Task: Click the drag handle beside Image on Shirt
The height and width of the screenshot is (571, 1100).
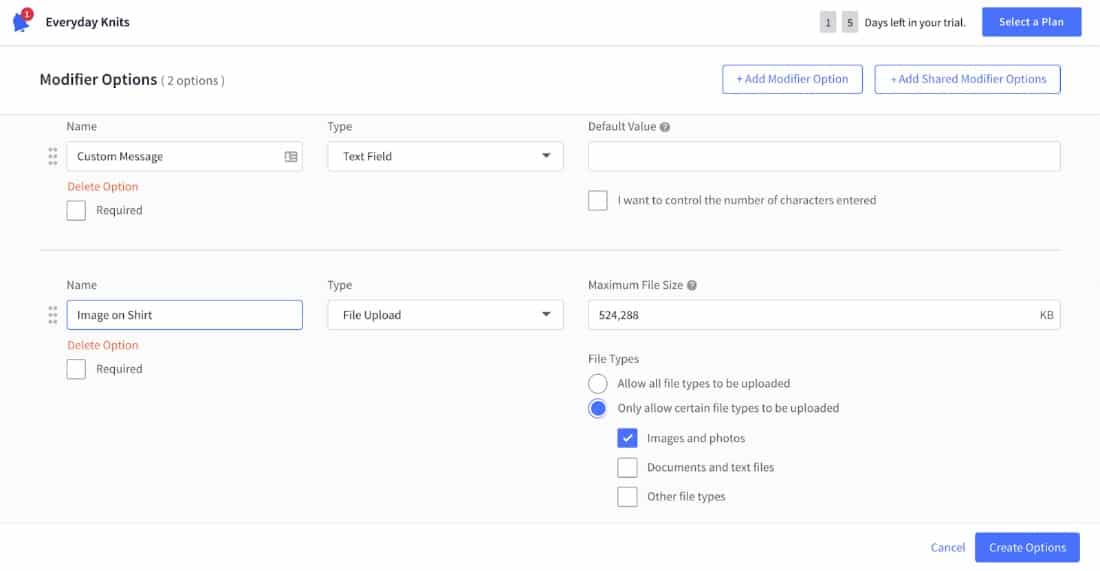Action: coord(53,316)
